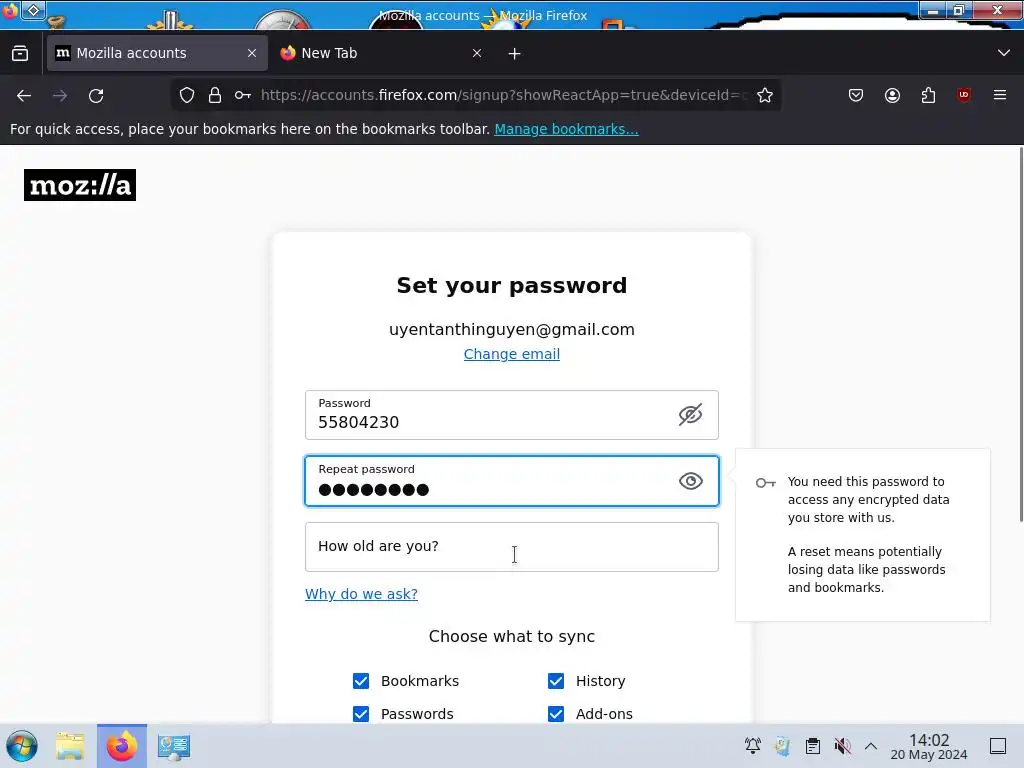Click the sticky window diamond icon
The image size is (1024, 768).
click(33, 10)
